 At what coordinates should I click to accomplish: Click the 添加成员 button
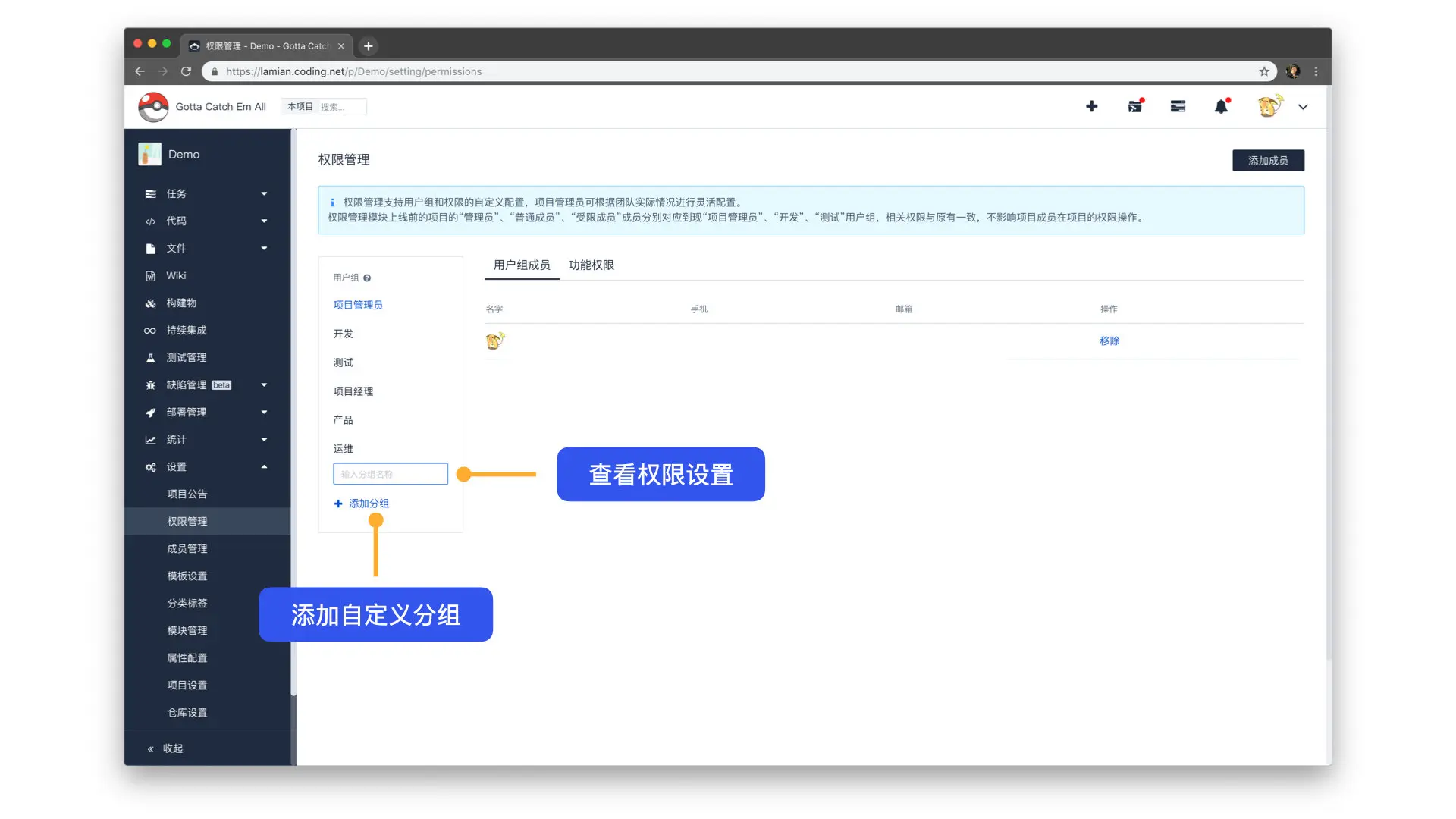click(x=1268, y=161)
